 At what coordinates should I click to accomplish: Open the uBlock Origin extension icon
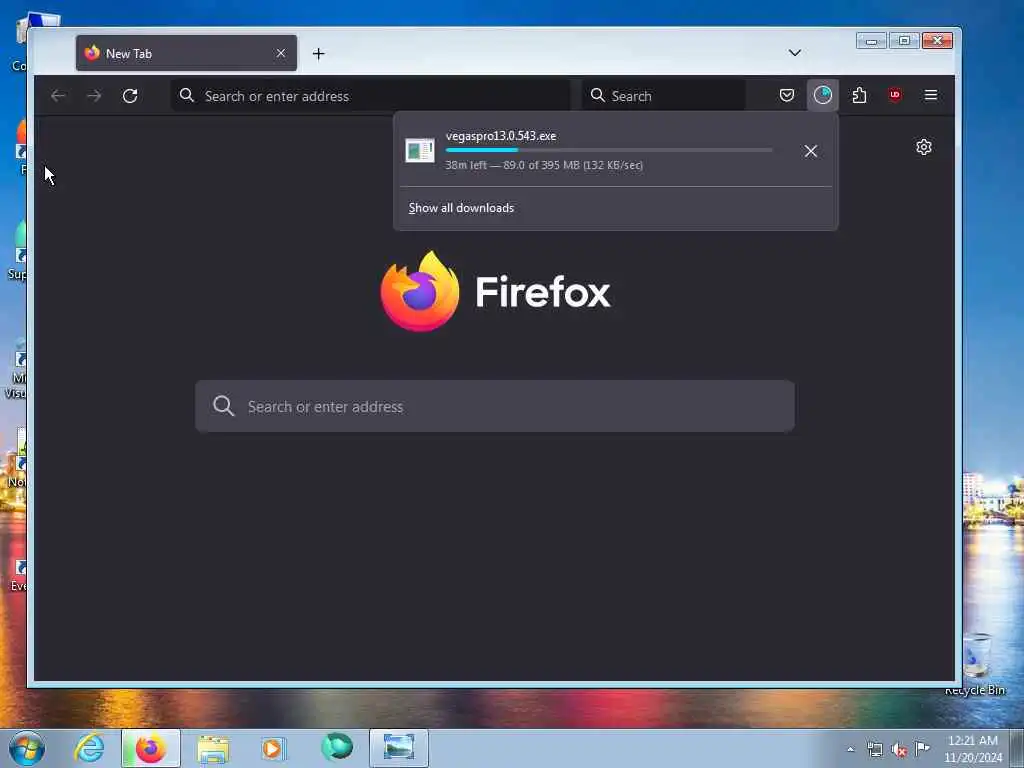tap(895, 95)
